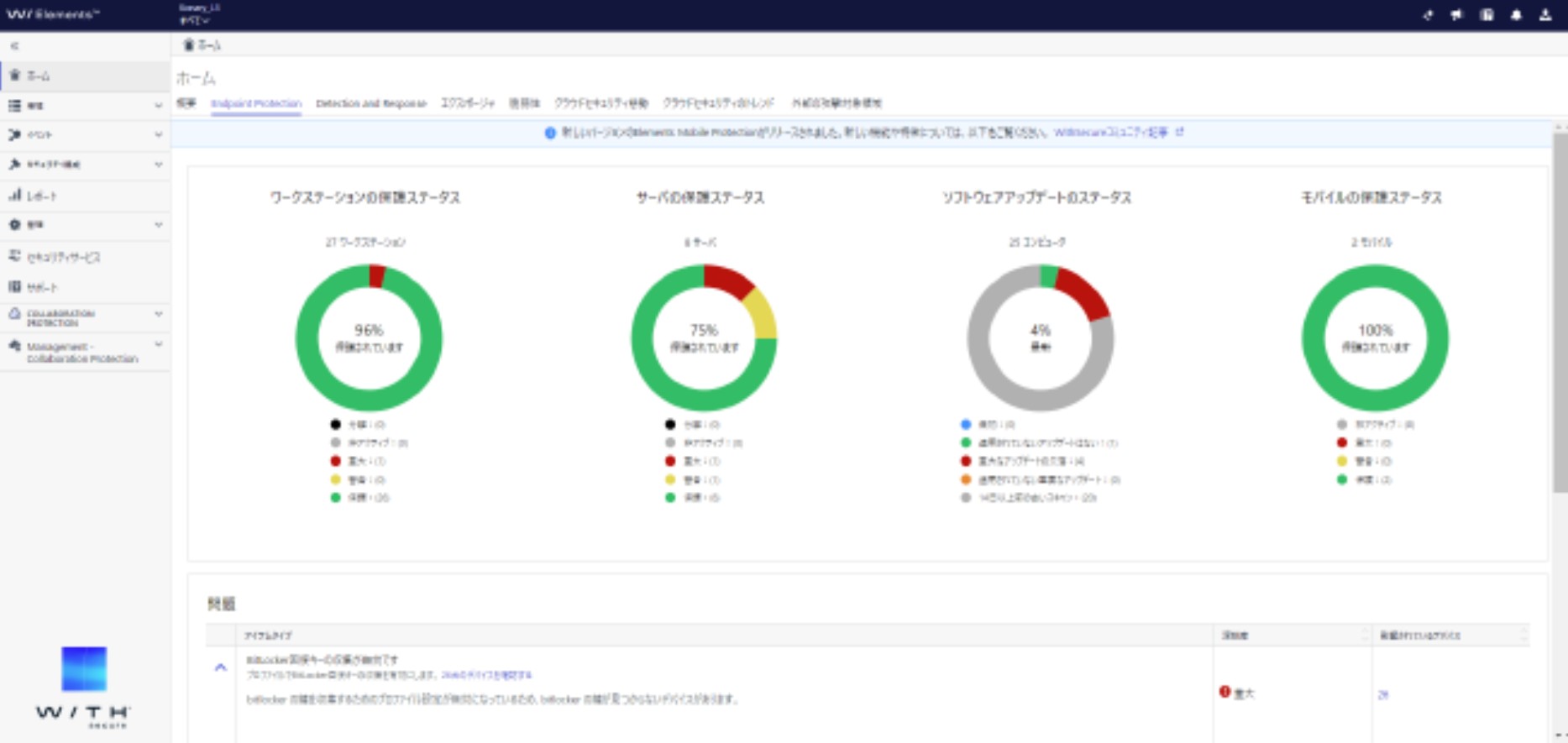Screen dimensions: 1568x743
Task: Open the WithSecure community article link
Action: coord(1111,133)
